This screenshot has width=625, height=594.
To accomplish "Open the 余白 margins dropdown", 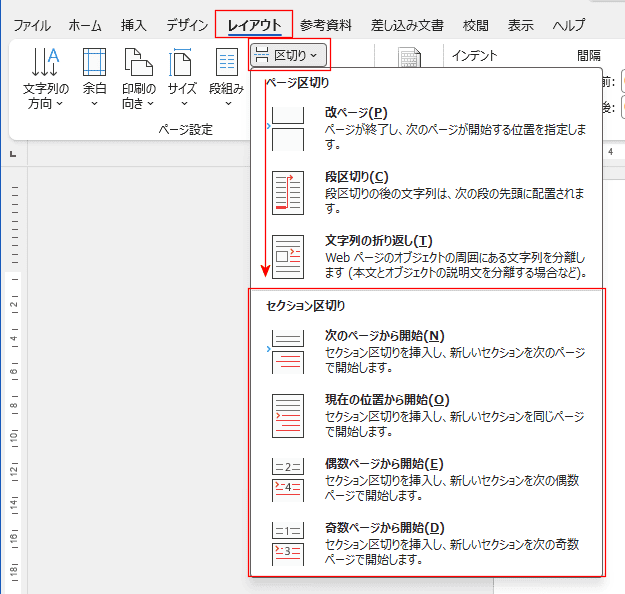I will coord(94,78).
